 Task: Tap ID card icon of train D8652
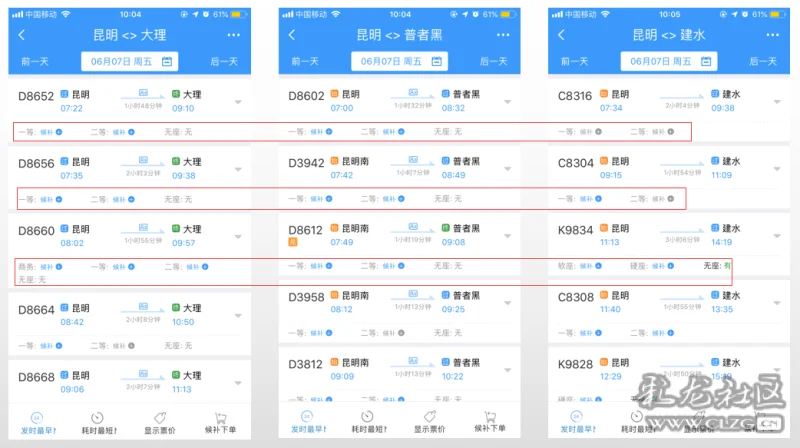tap(143, 93)
